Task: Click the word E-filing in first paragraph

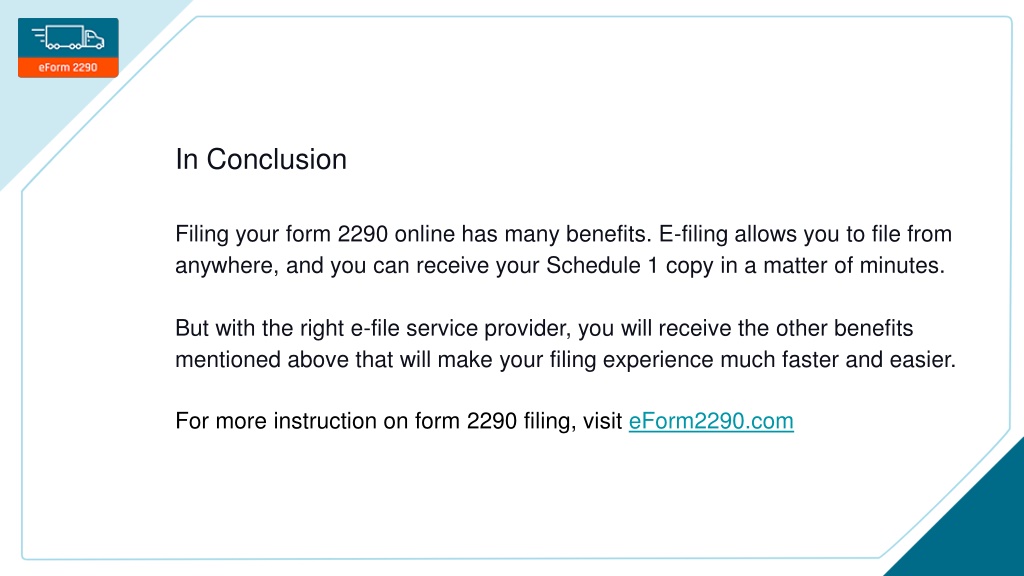Action: (693, 234)
